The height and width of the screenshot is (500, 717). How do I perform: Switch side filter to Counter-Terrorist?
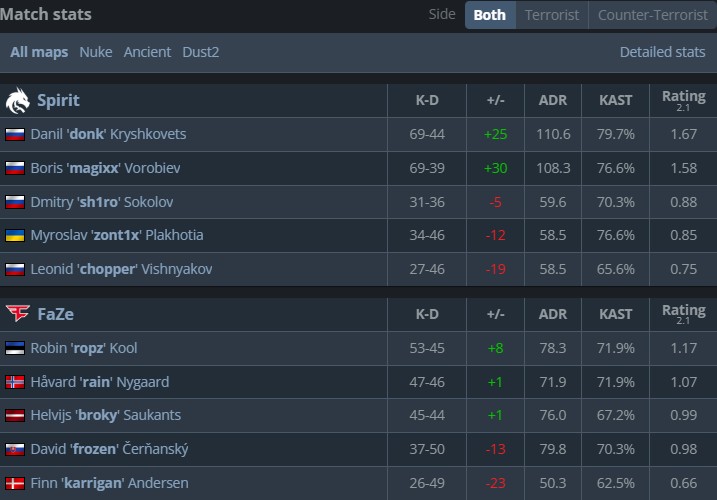651,15
